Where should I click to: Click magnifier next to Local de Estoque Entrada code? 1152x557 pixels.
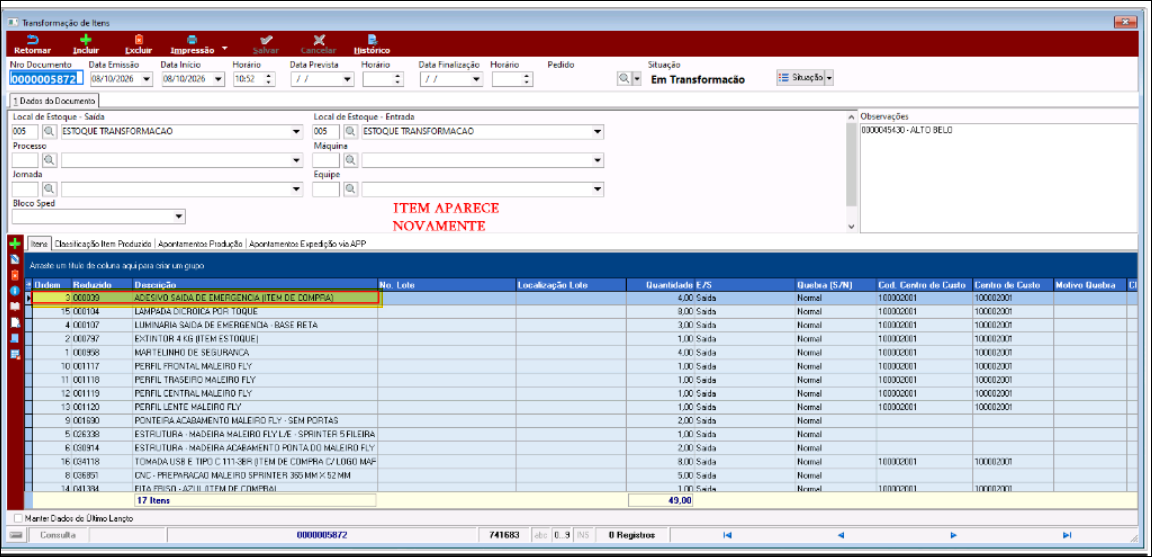point(350,132)
